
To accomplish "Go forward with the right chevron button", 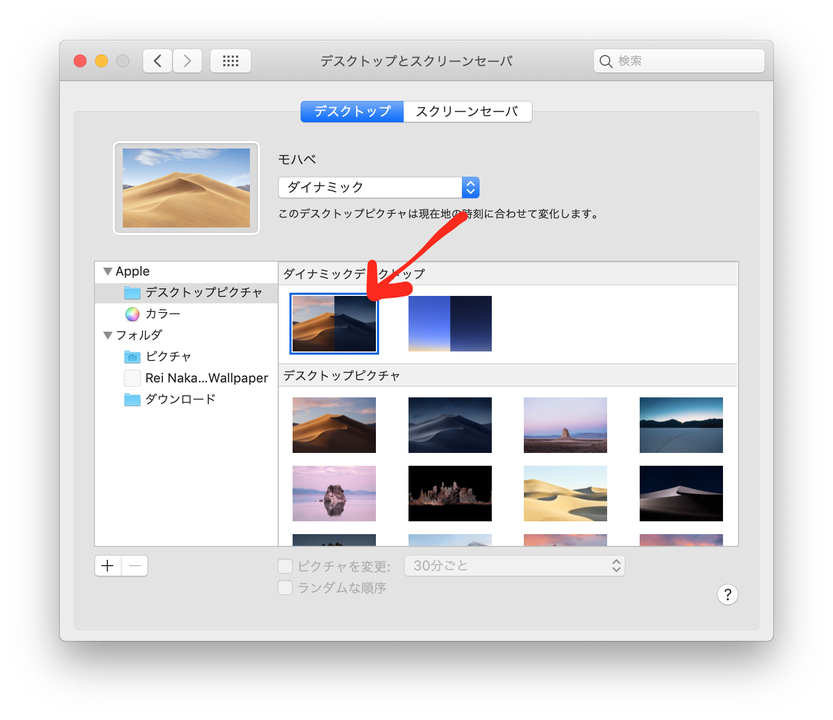I will pyautogui.click(x=187, y=61).
